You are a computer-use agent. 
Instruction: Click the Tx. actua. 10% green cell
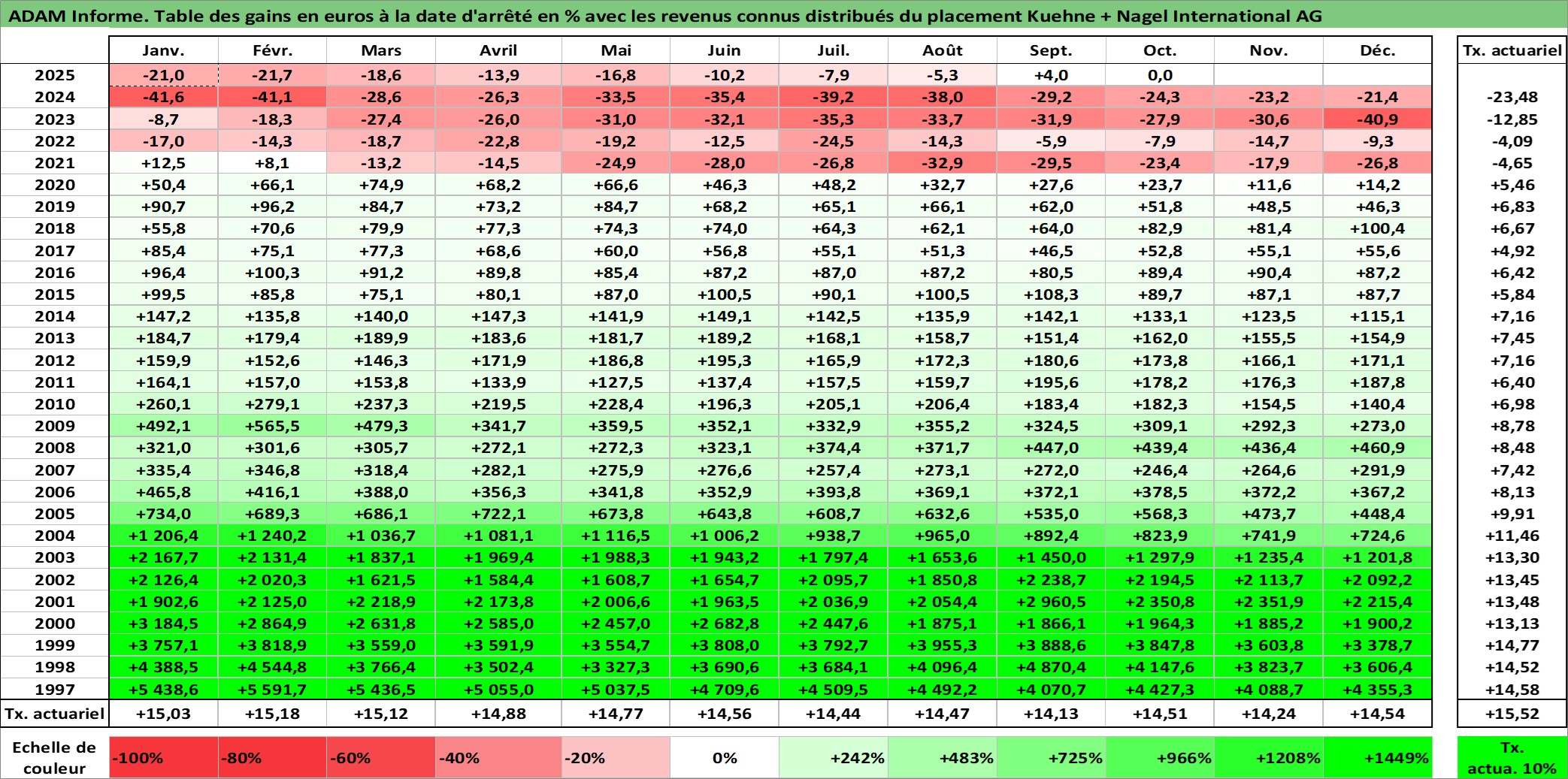click(x=1512, y=757)
